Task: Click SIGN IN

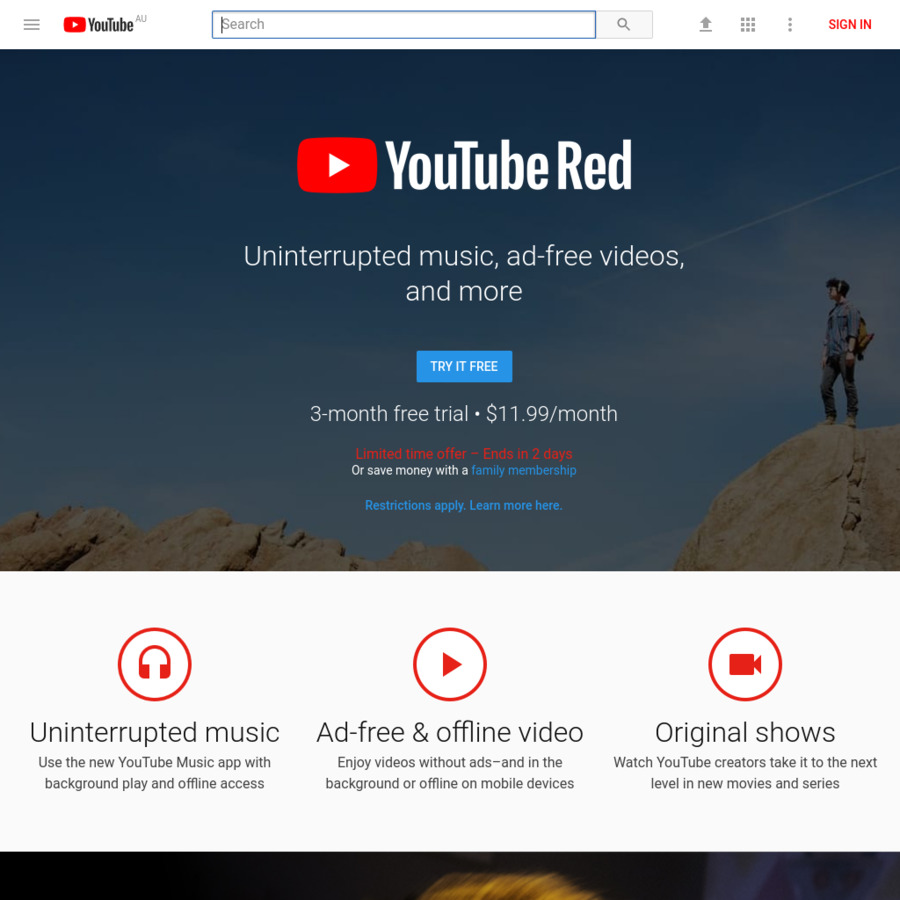Action: click(849, 25)
